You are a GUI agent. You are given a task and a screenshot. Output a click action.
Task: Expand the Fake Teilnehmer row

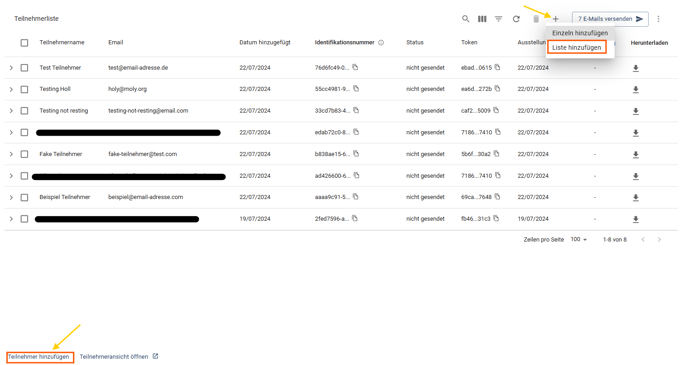point(11,154)
